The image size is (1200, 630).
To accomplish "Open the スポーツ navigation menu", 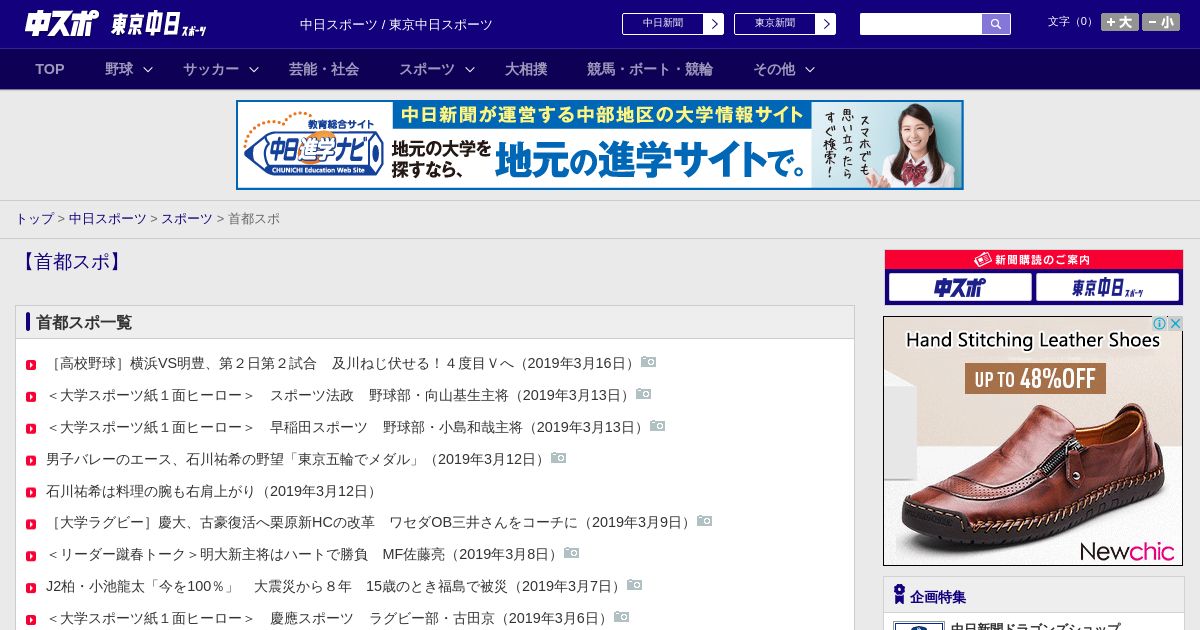I will [x=427, y=69].
